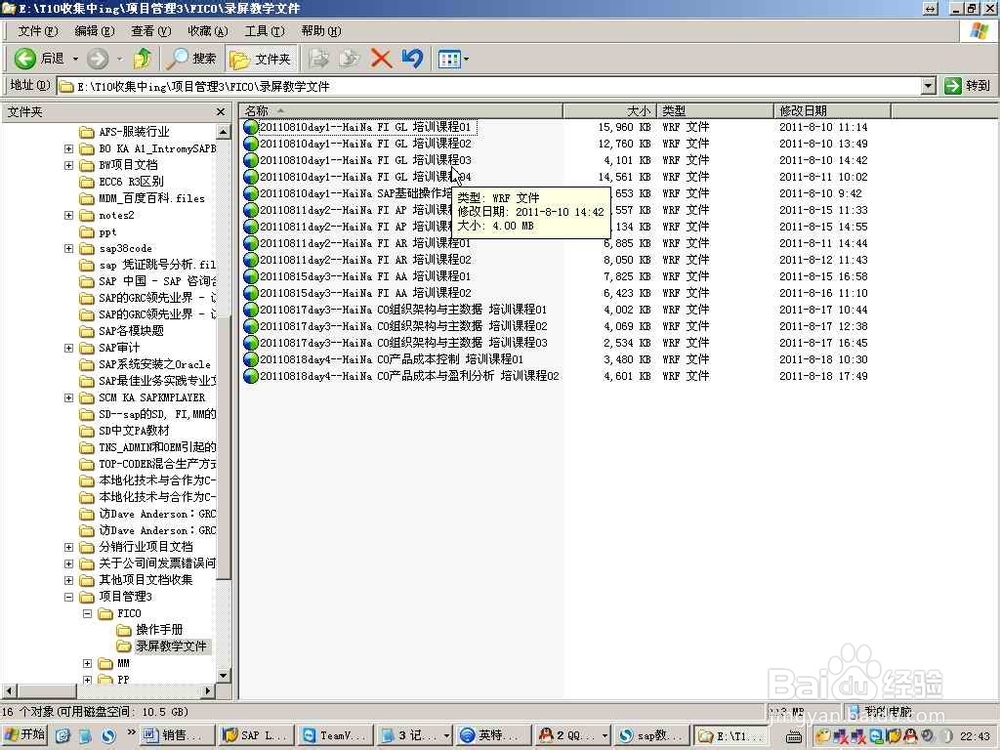Viewport: 1000px width, 750px height.
Task: Open the 帮助 menu
Action: (x=321, y=31)
